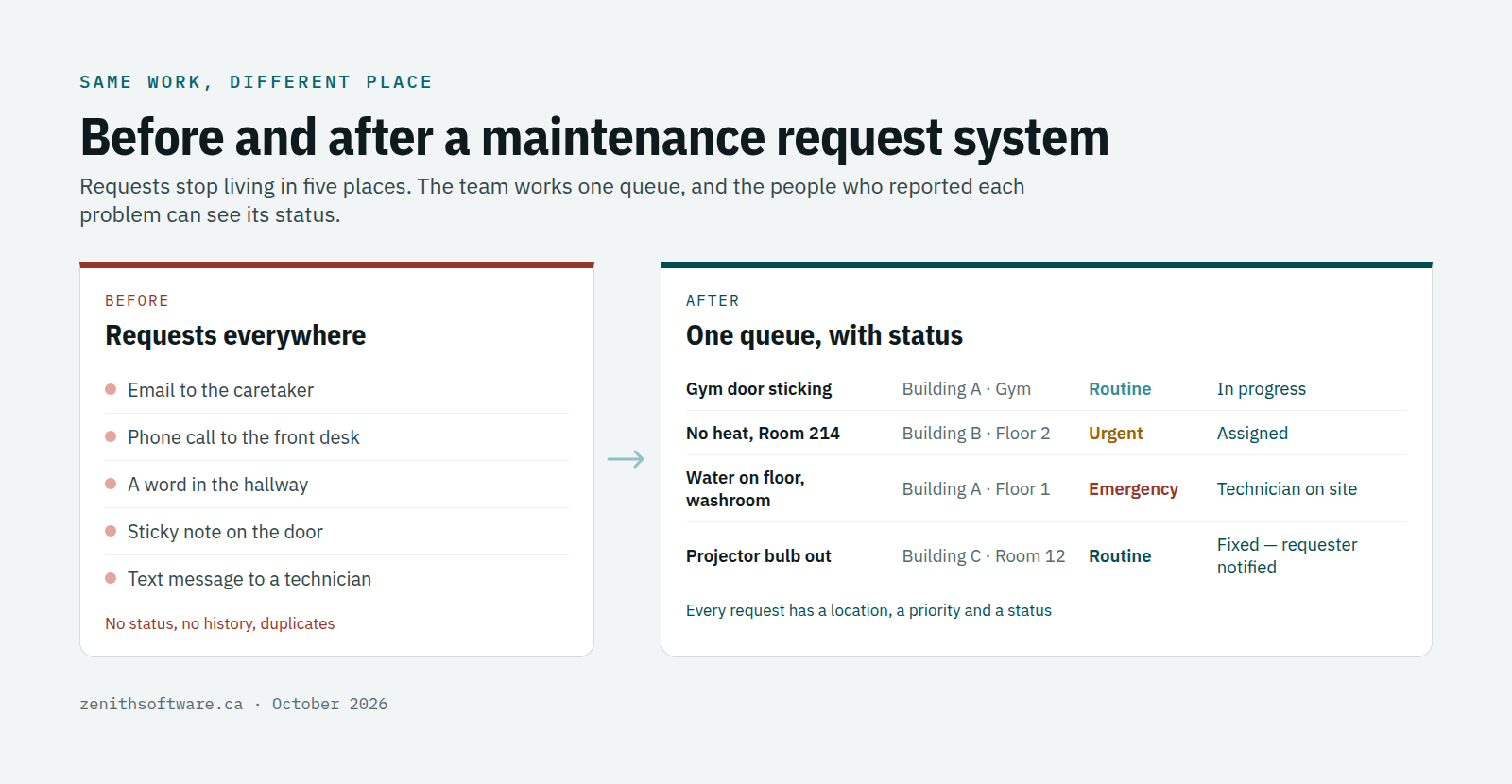Viewport: 1512px width, 784px height.
Task: Select 'Phone call to the front desk' item
Action: click(336, 437)
